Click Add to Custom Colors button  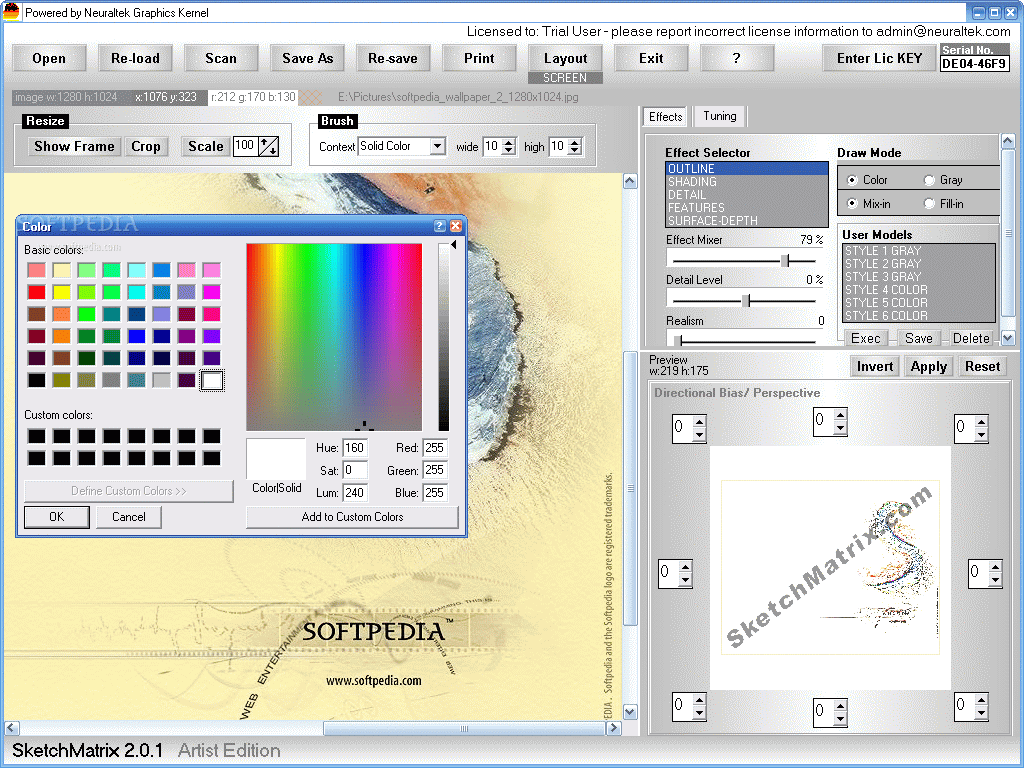pos(352,517)
